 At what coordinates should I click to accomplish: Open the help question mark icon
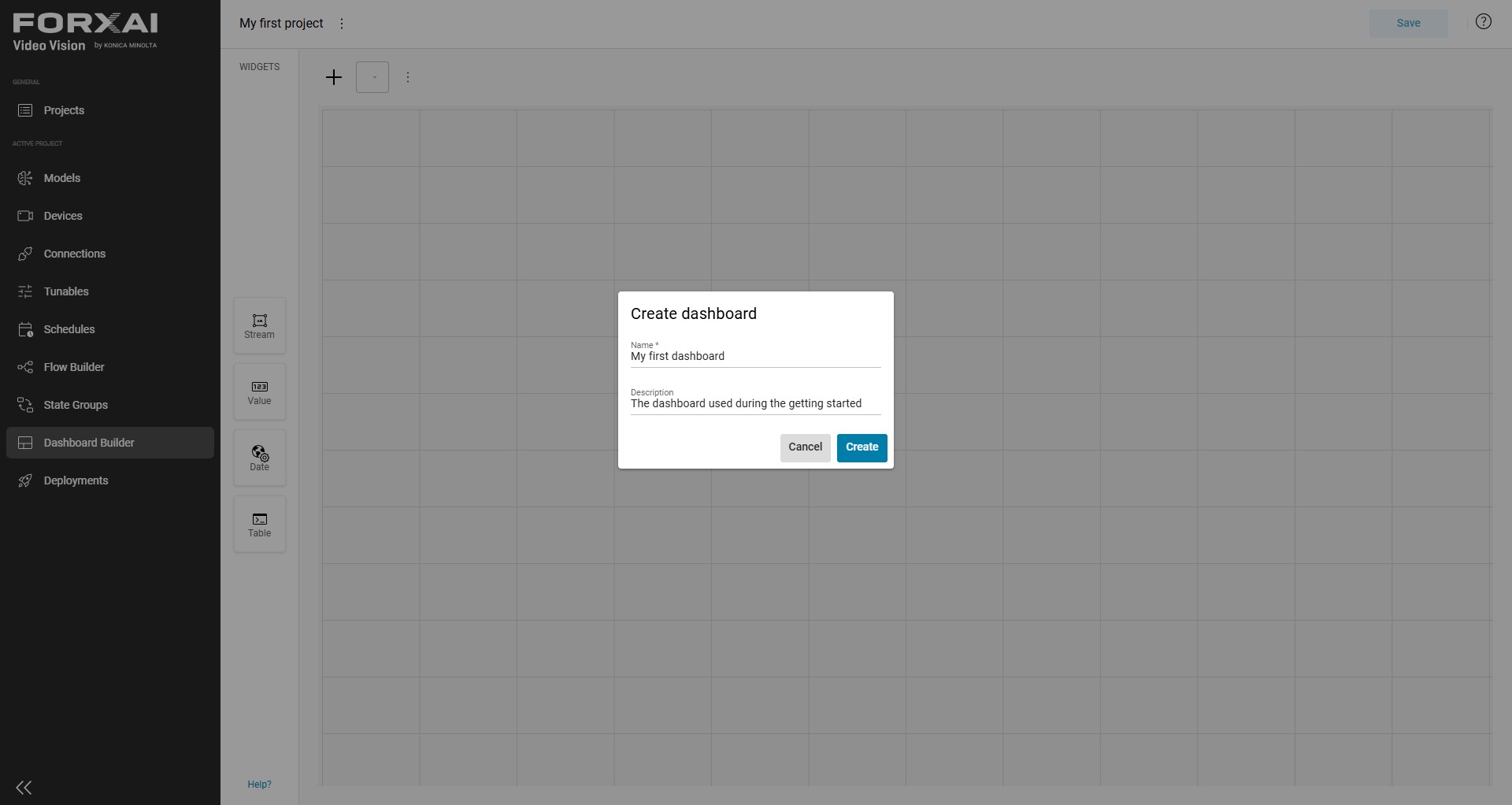tap(1484, 22)
